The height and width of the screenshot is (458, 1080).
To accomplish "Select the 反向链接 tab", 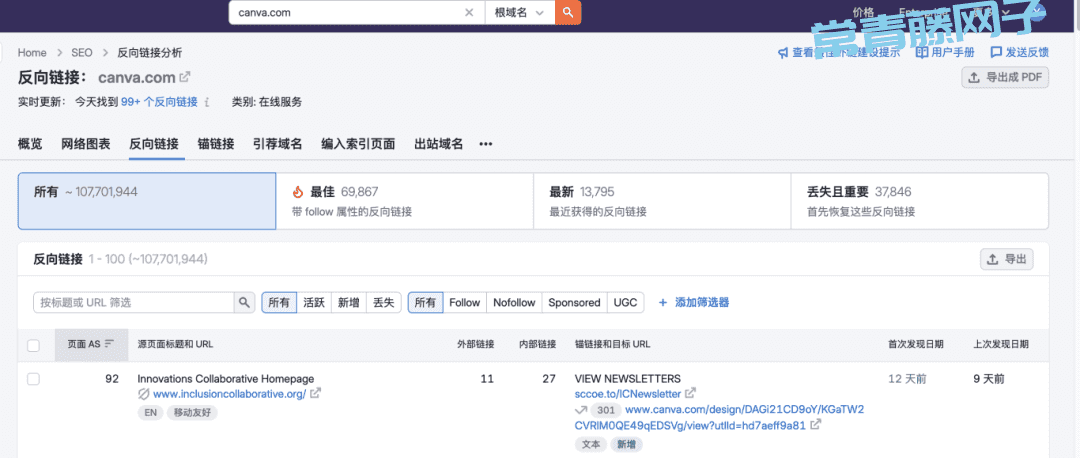I will 154,144.
